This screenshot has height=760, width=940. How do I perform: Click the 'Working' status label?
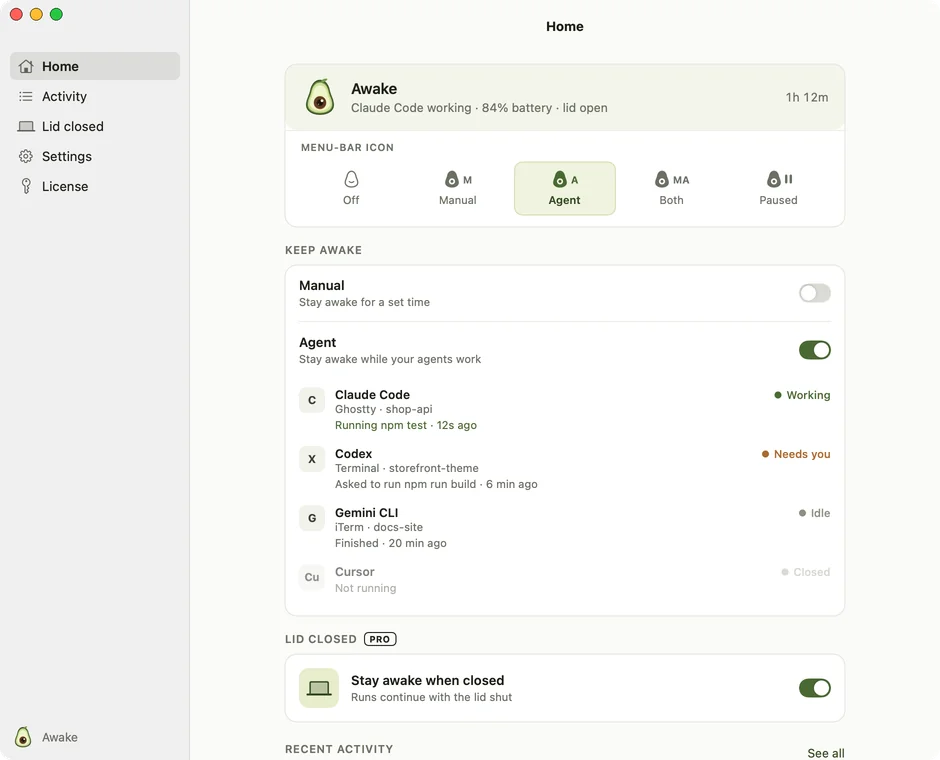pos(808,395)
